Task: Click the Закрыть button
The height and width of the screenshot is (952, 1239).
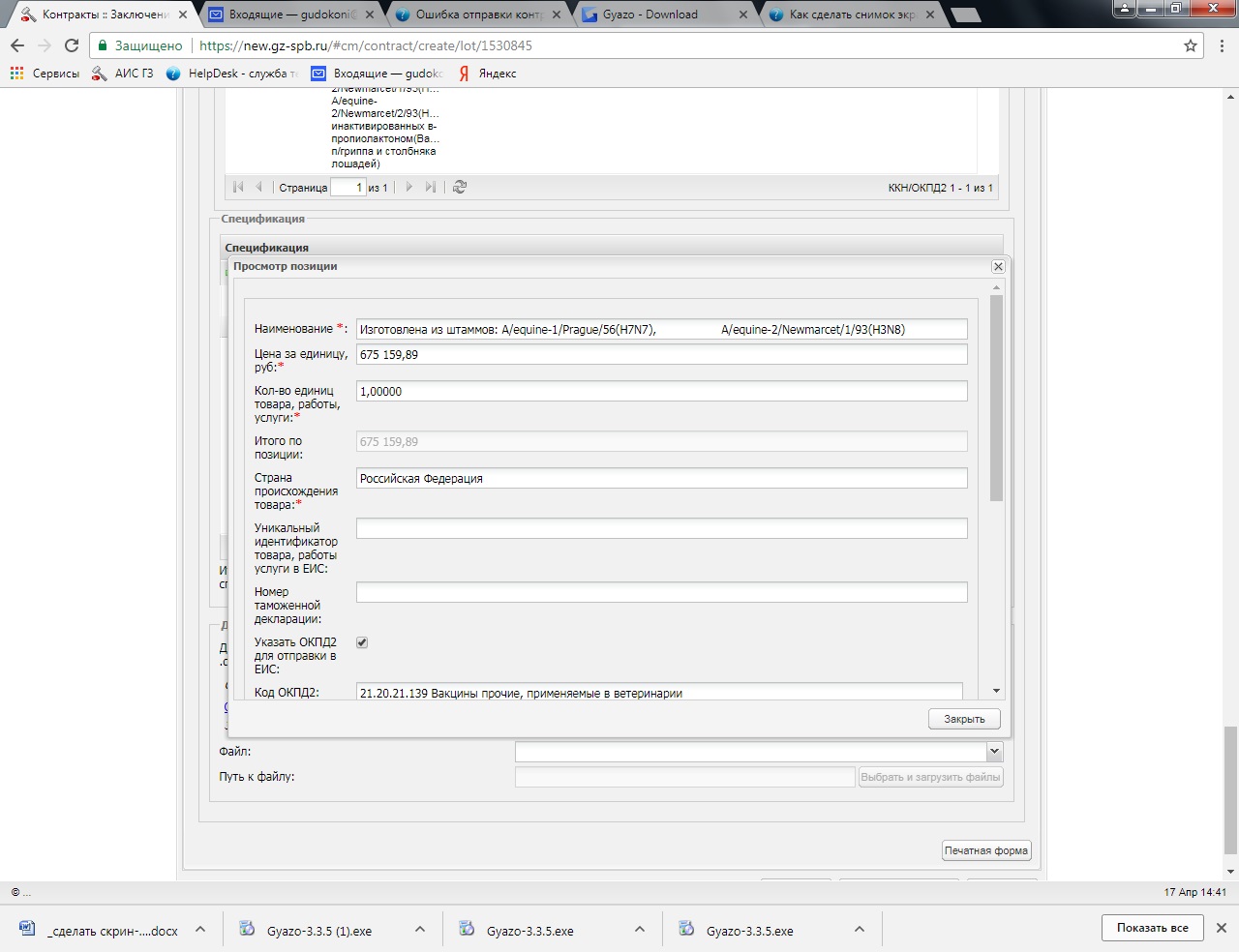Action: tap(964, 719)
